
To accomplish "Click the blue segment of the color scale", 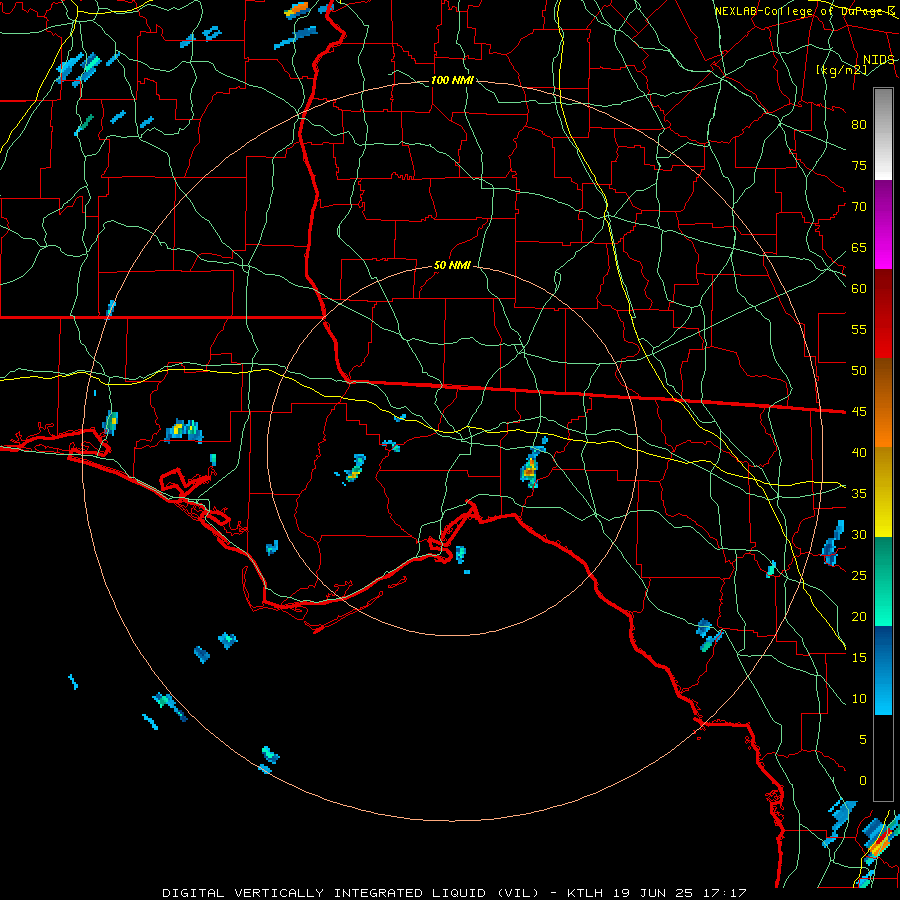I will pyautogui.click(x=883, y=670).
